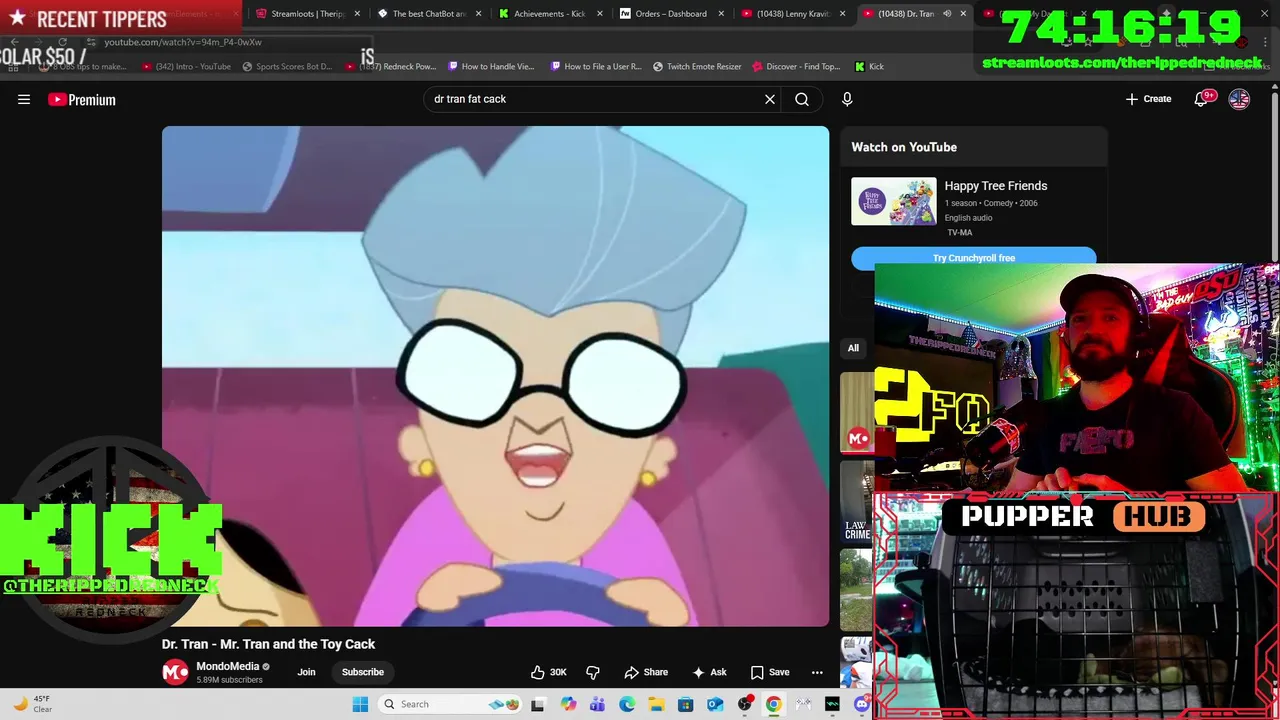Viewport: 1280px width, 720px height.
Task: Open the more actions three-dot menu
Action: point(817,672)
